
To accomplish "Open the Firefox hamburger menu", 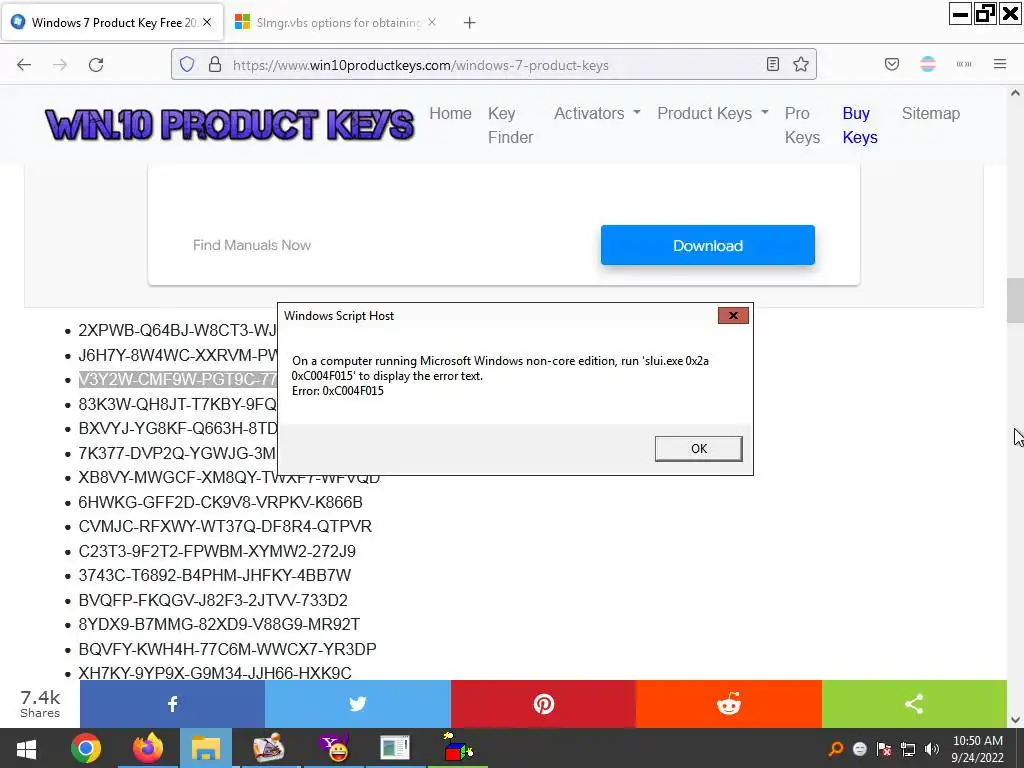I will click(x=1000, y=64).
